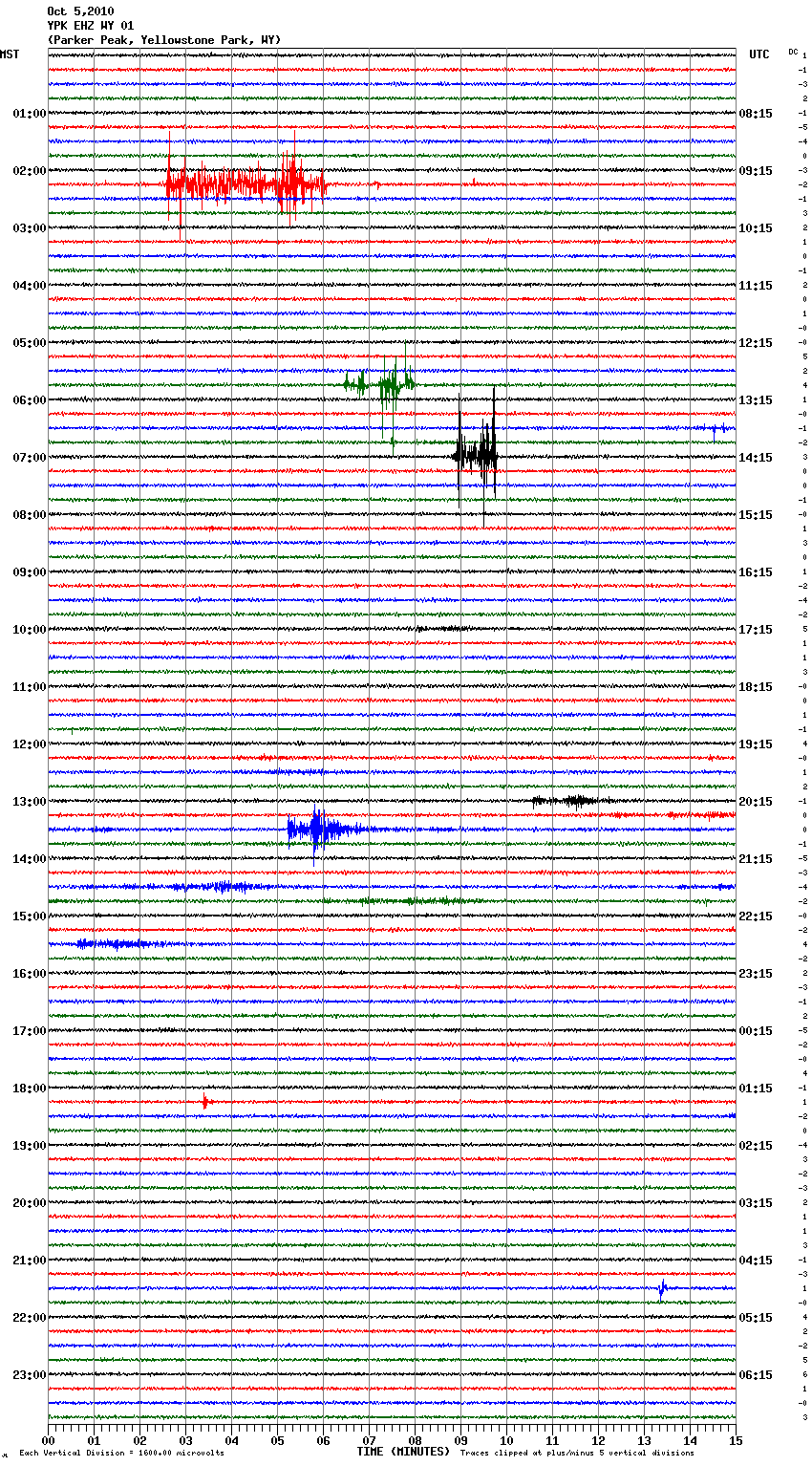The image size is (812, 1466).
Task: Click the 01:00 MST time label
Action: (30, 114)
